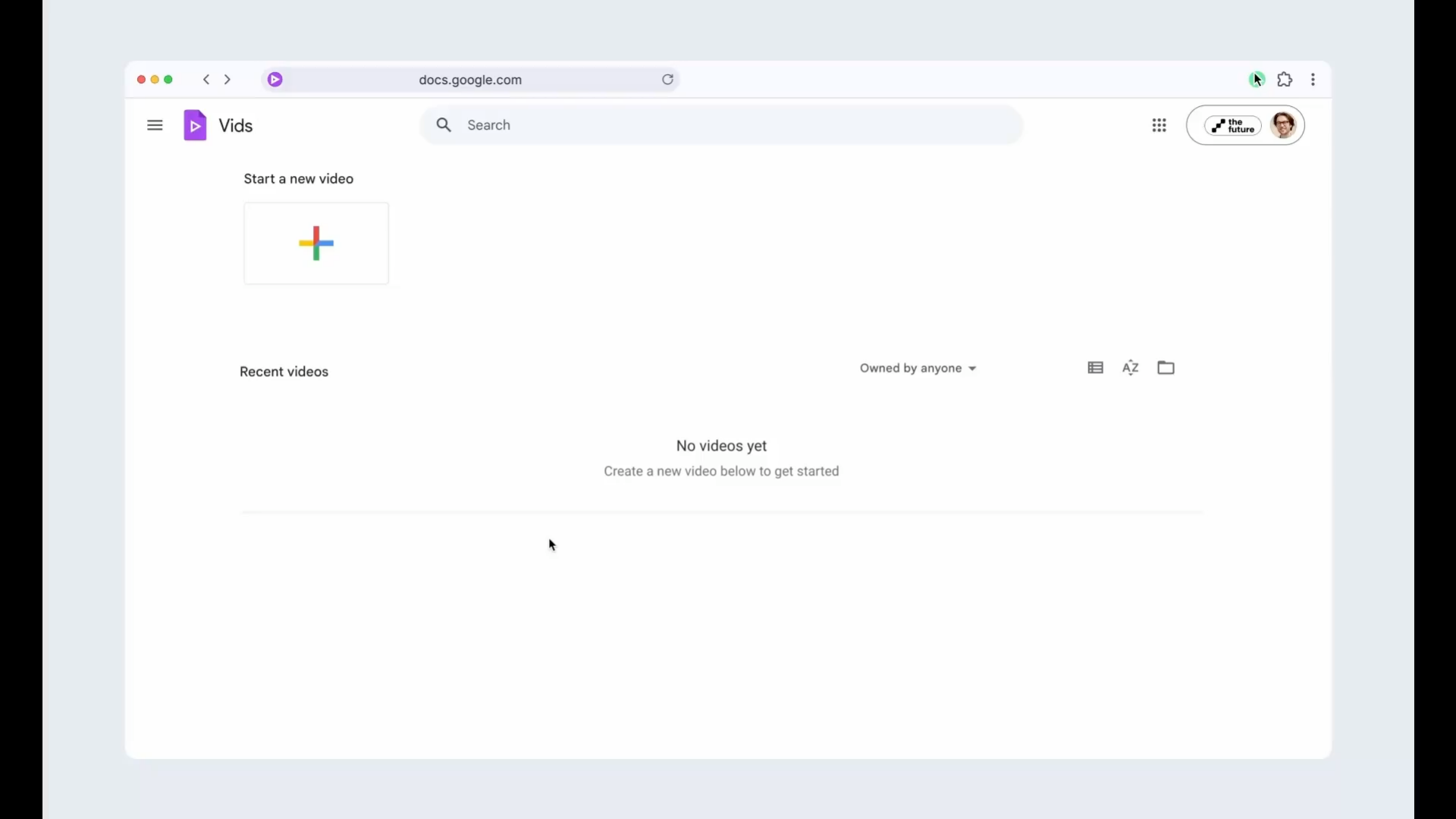Click the future organization badge

coord(1233,126)
